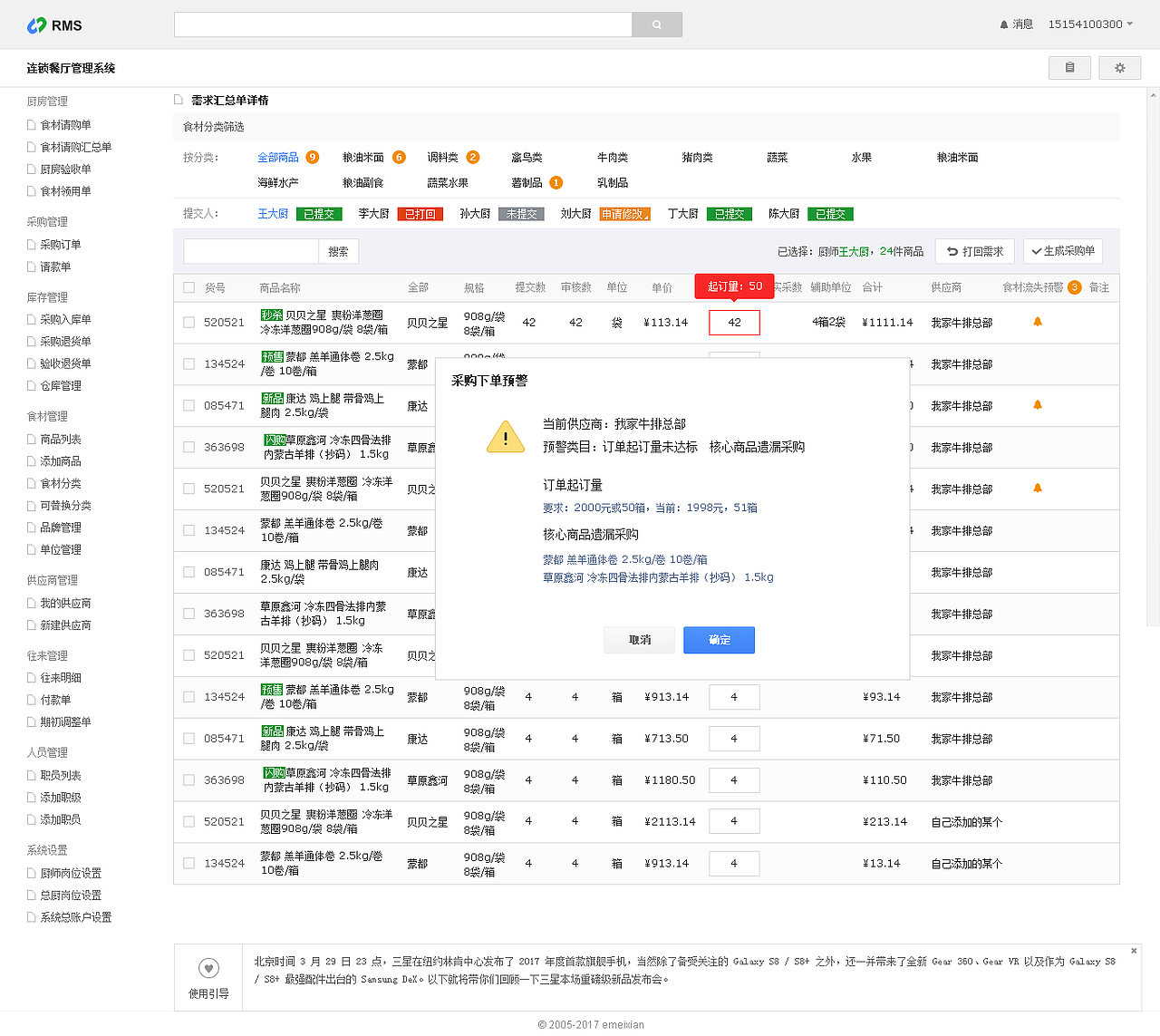The width and height of the screenshot is (1160, 1036).
Task: Filter by the 海鲜水产 category
Action: pyautogui.click(x=278, y=183)
